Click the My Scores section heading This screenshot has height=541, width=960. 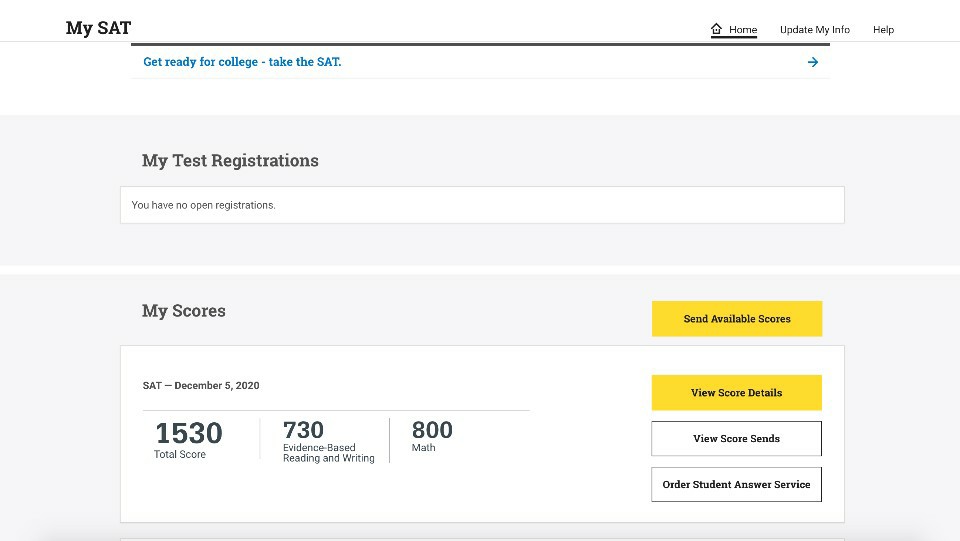(x=184, y=311)
